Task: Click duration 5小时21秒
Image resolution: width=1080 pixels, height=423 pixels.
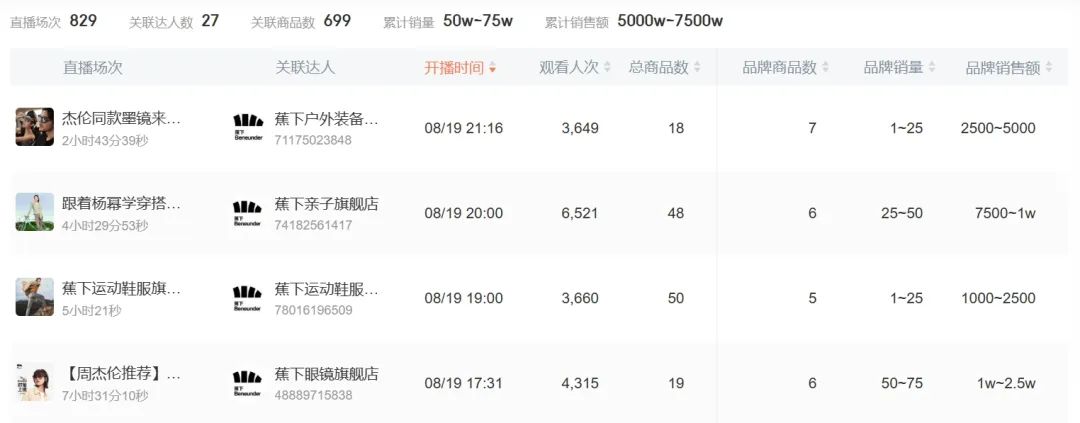Action: tap(92, 311)
